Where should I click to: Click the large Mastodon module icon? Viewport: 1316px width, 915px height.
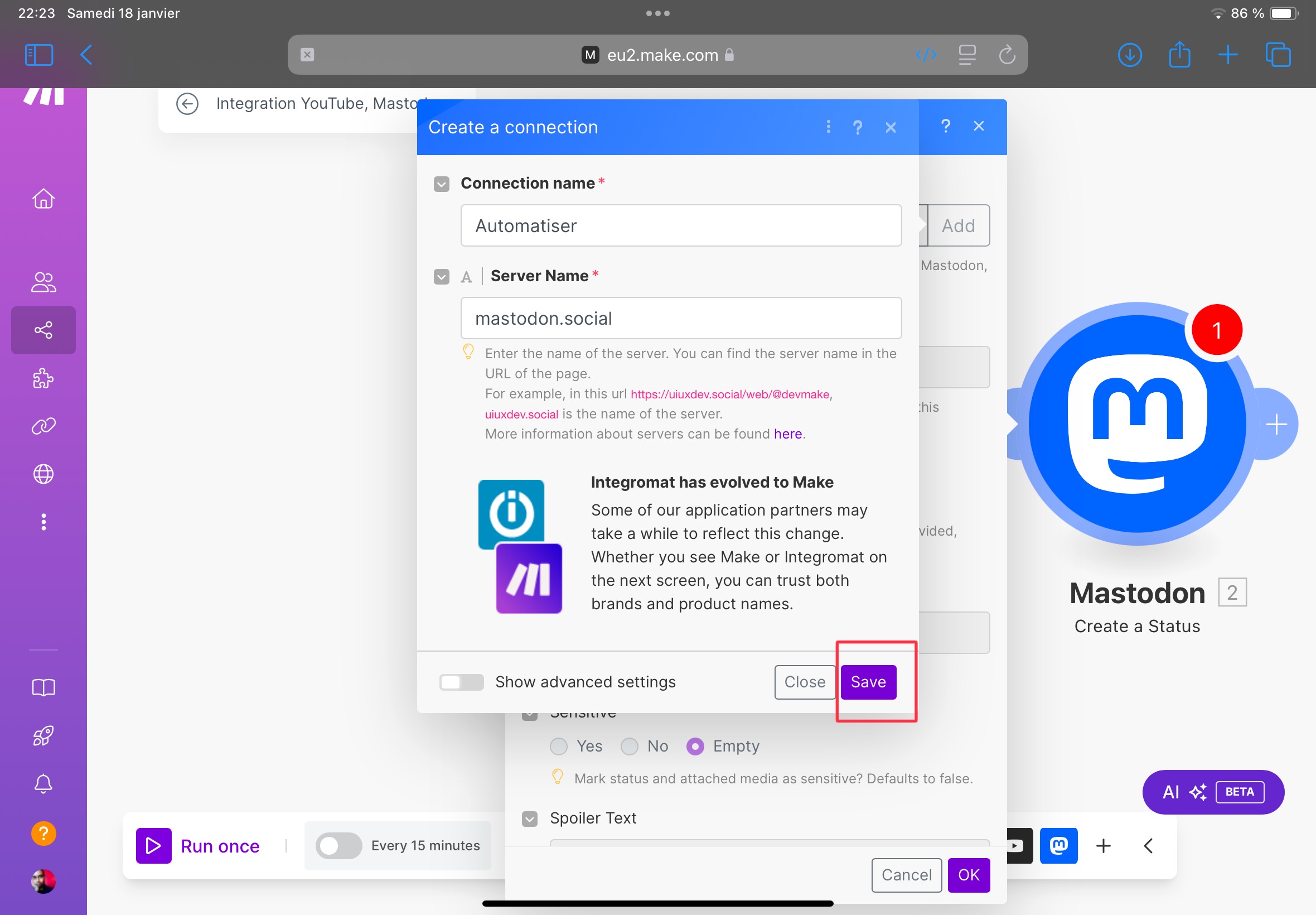click(x=1137, y=424)
